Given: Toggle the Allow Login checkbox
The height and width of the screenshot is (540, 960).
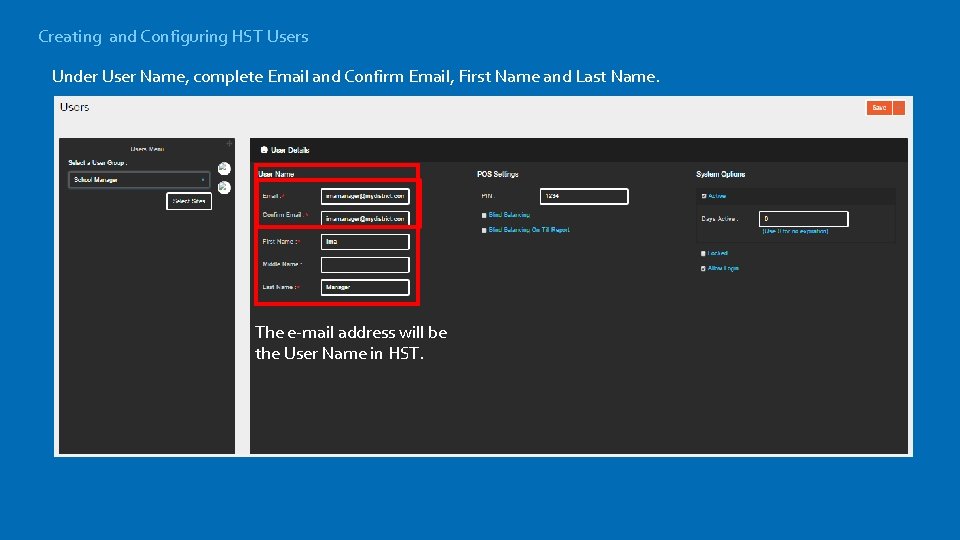Looking at the screenshot, I should tap(703, 269).
